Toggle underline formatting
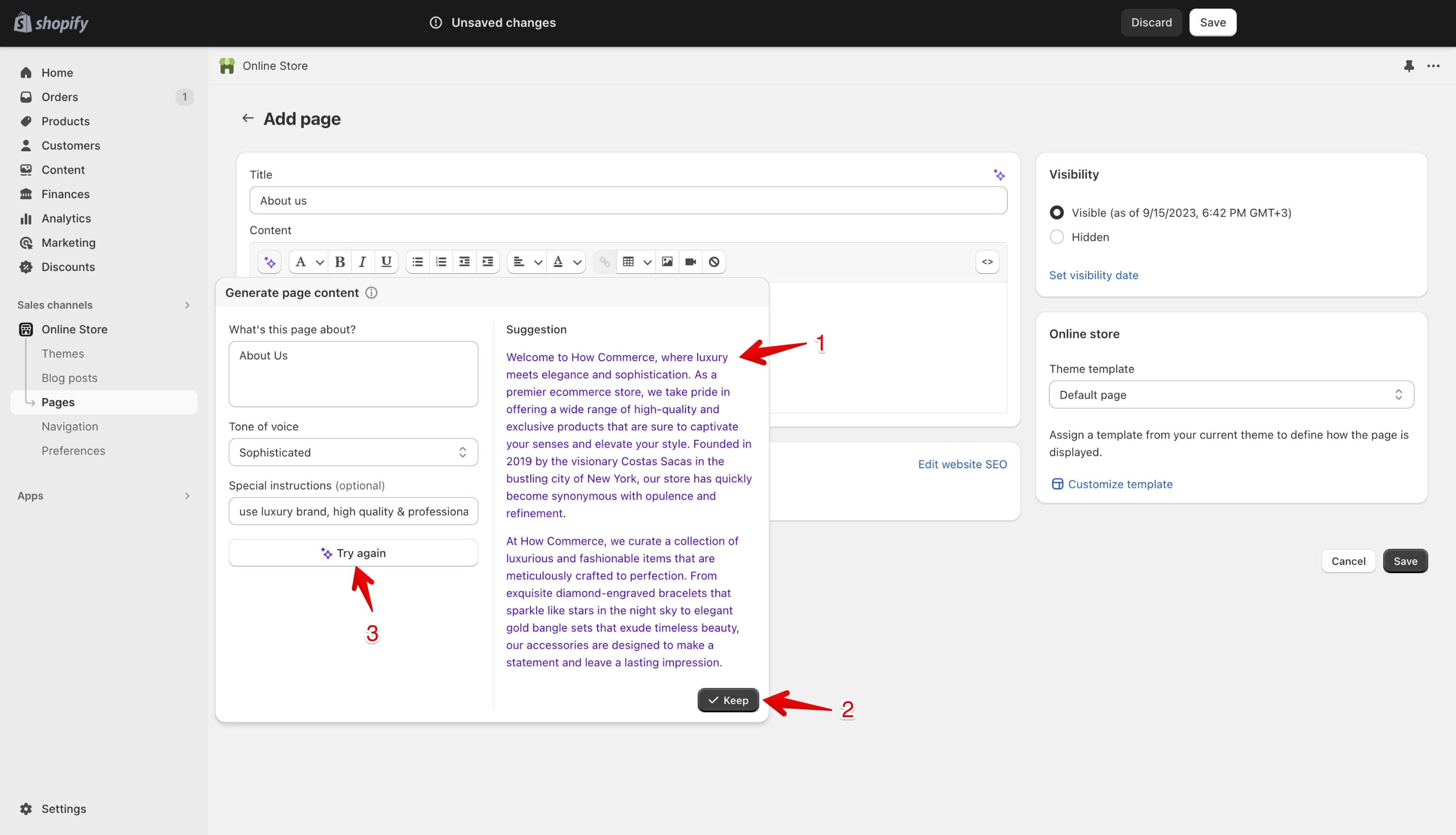 pyautogui.click(x=386, y=262)
